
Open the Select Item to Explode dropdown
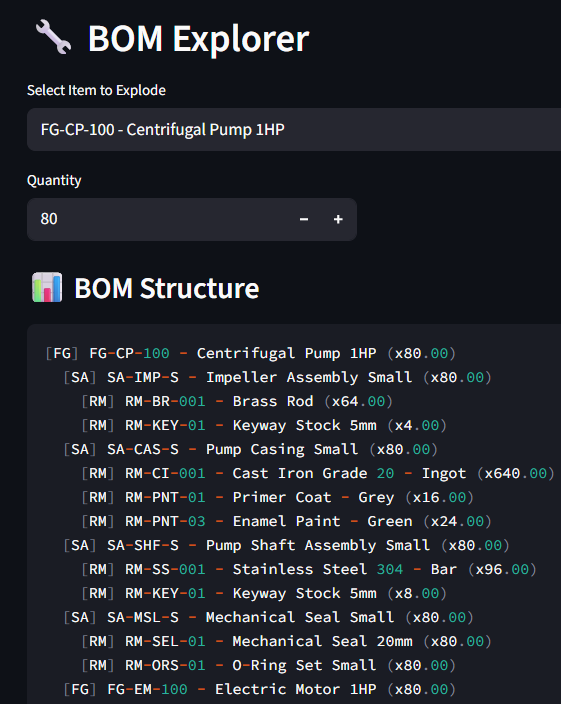(x=294, y=129)
